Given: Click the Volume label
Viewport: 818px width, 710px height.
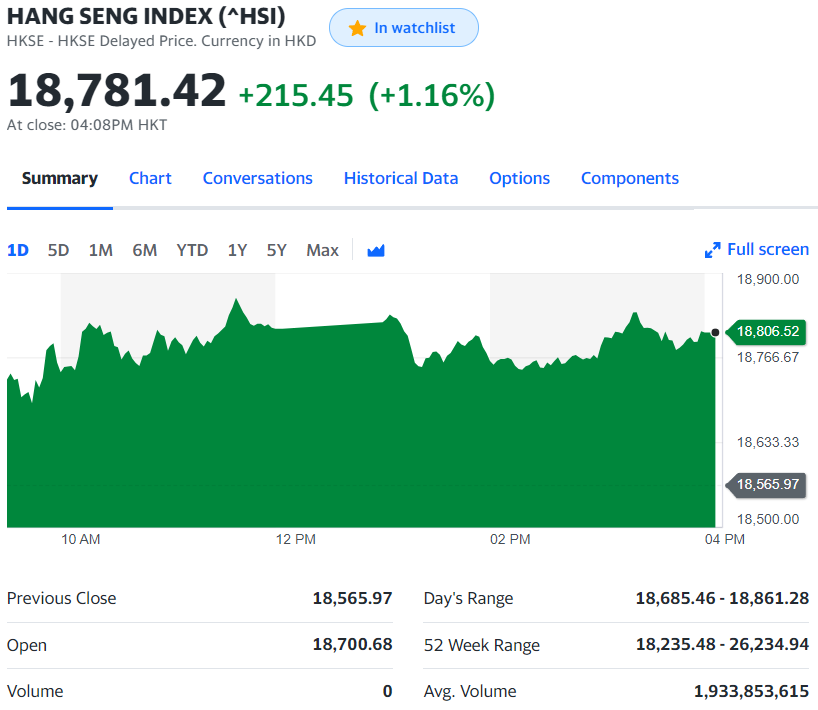Looking at the screenshot, I should click(35, 691).
